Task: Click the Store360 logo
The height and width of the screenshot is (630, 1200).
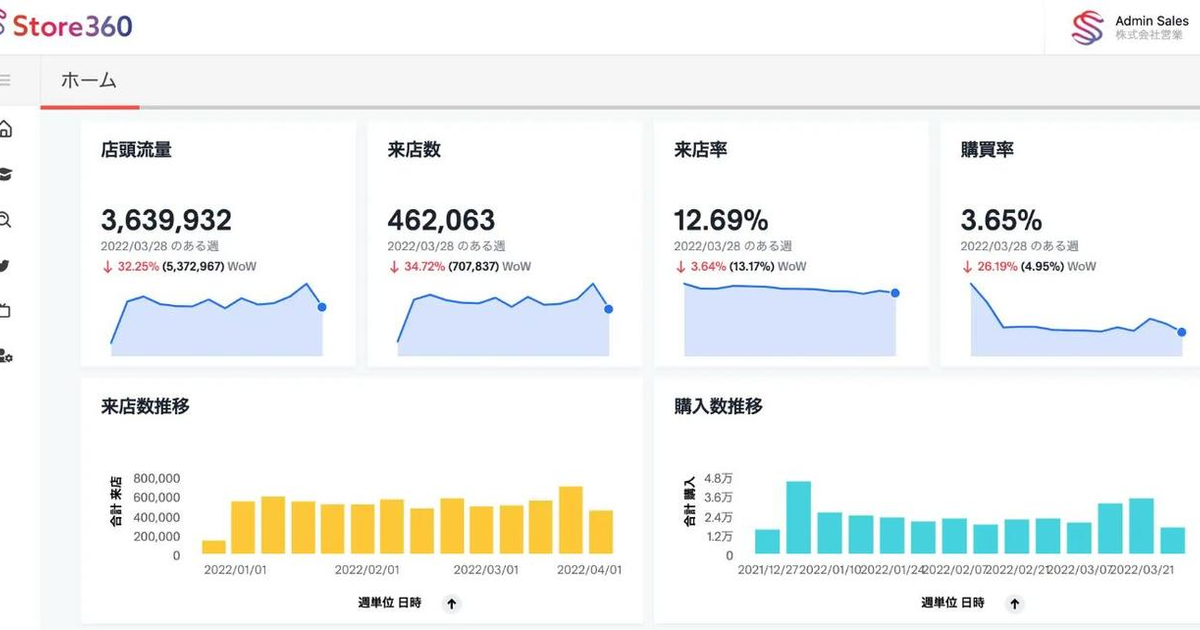Action: (x=68, y=27)
